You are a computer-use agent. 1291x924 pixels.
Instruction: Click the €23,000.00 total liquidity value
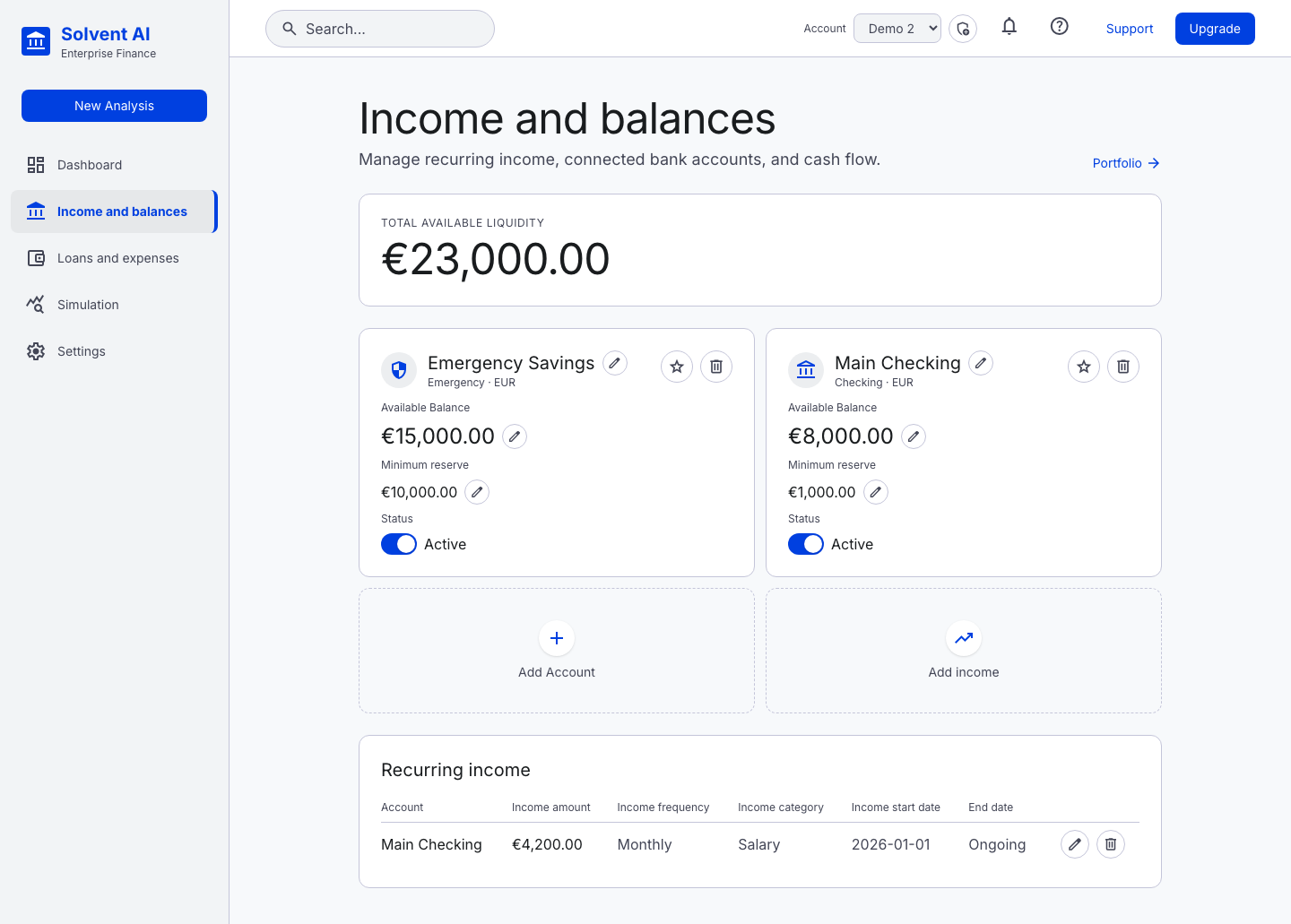496,260
